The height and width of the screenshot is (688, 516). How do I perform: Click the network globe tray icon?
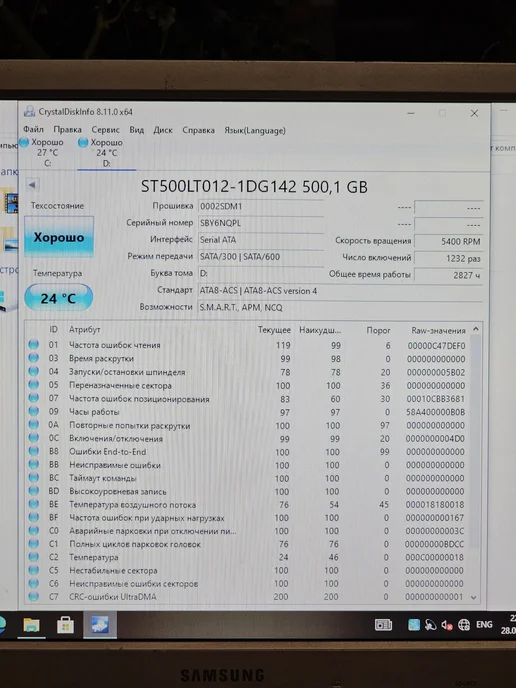point(464,625)
